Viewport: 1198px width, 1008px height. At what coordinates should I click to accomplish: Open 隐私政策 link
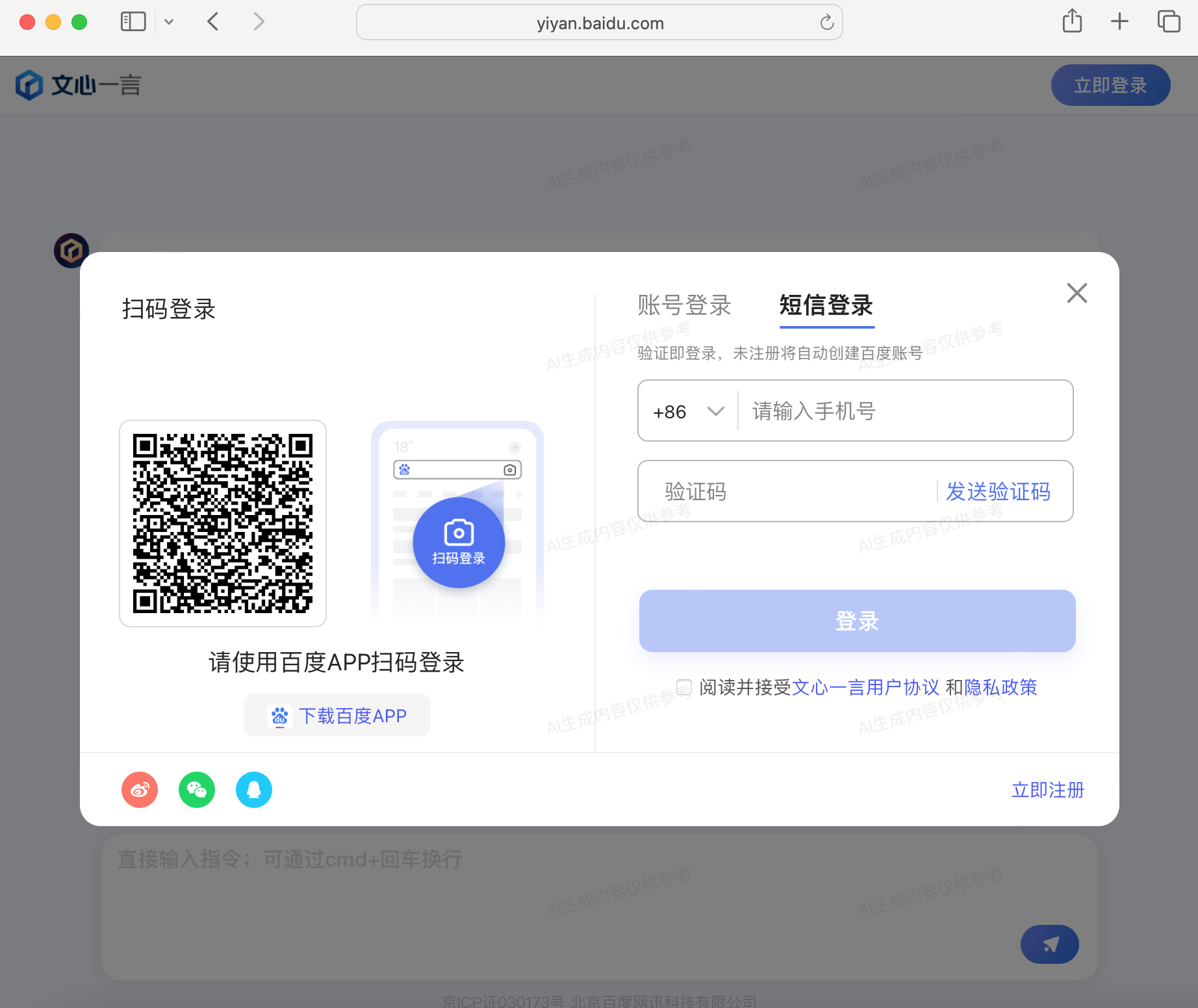click(1000, 687)
